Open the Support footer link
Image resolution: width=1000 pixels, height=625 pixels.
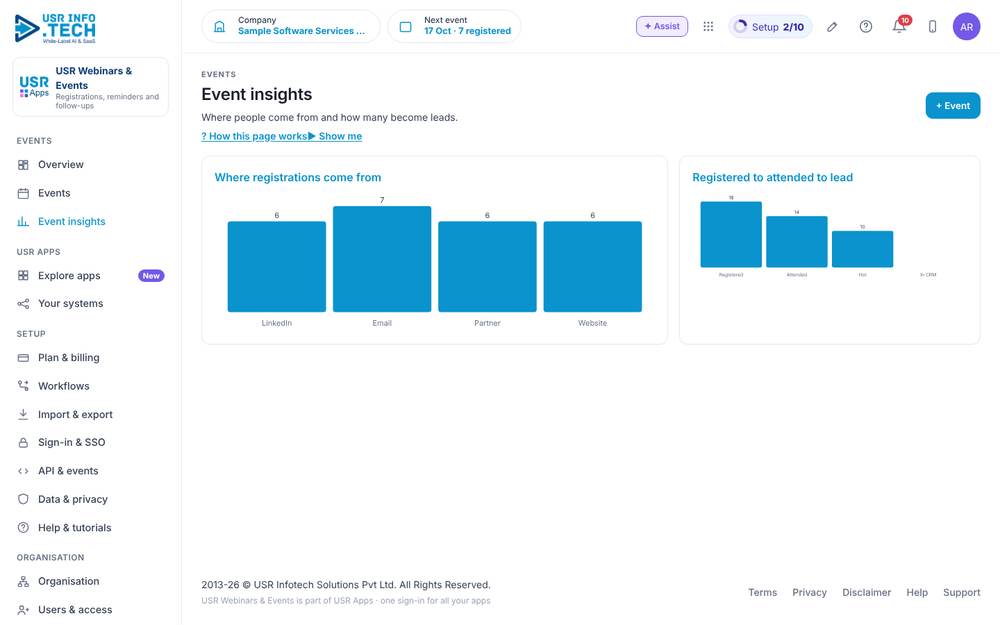(x=962, y=592)
